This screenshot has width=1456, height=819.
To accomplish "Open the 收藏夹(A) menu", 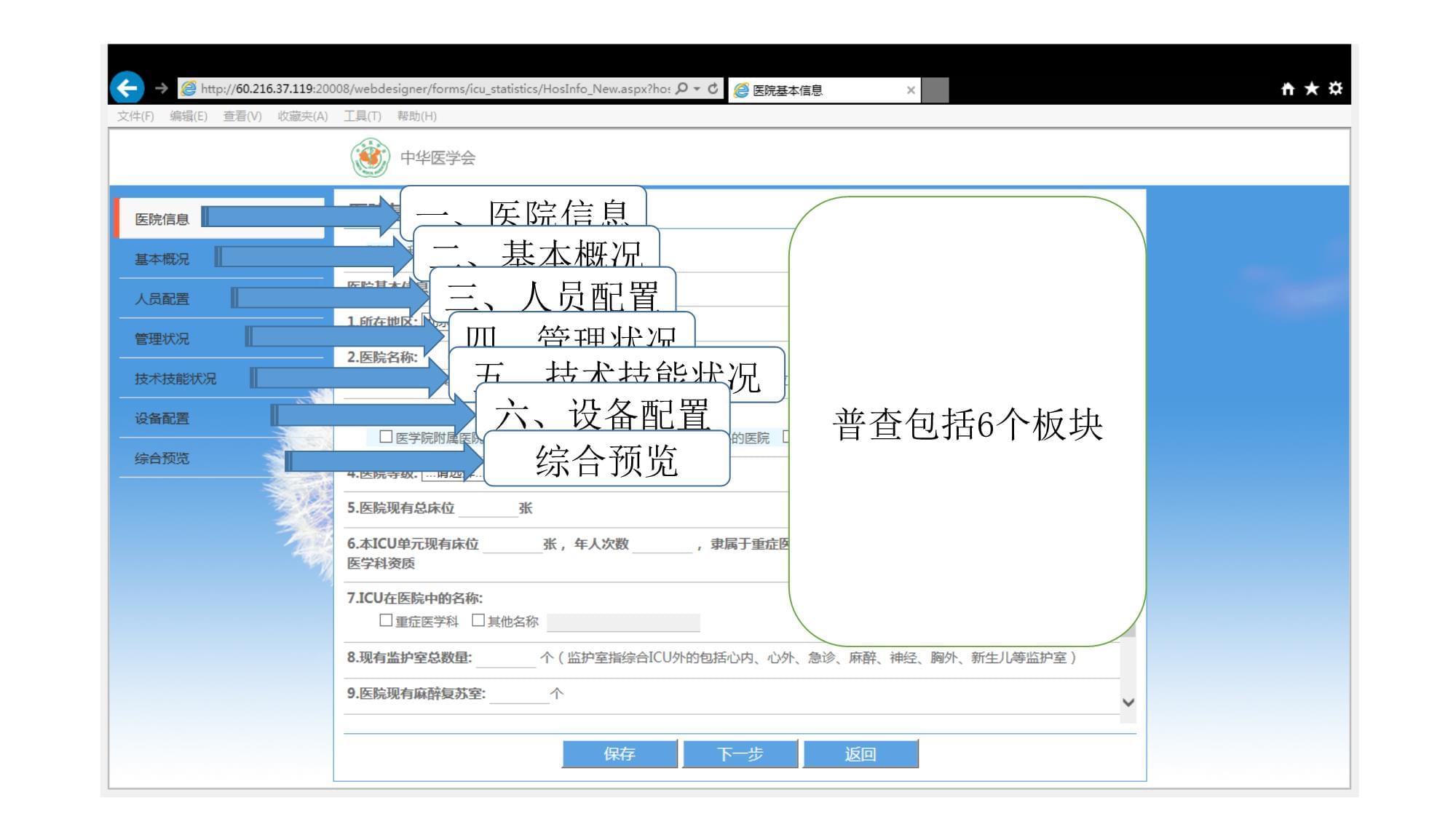I will [x=303, y=116].
